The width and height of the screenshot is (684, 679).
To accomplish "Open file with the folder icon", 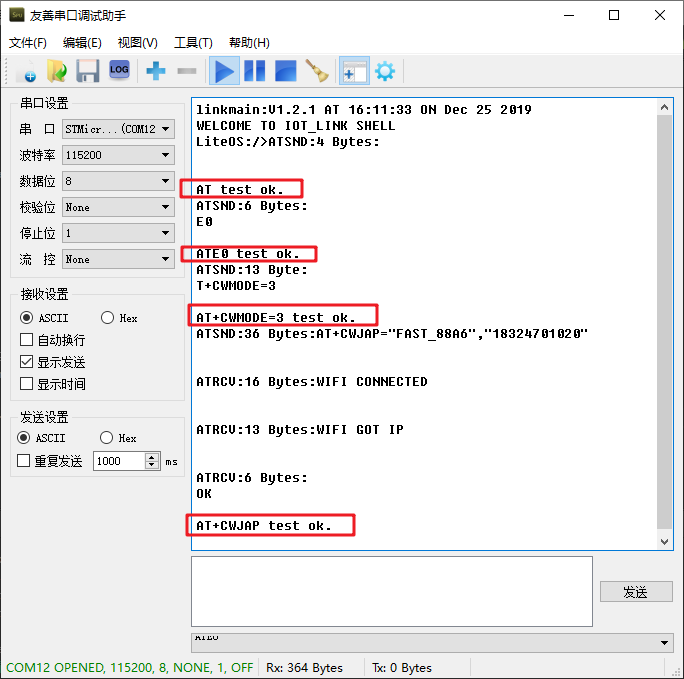I will (x=56, y=71).
